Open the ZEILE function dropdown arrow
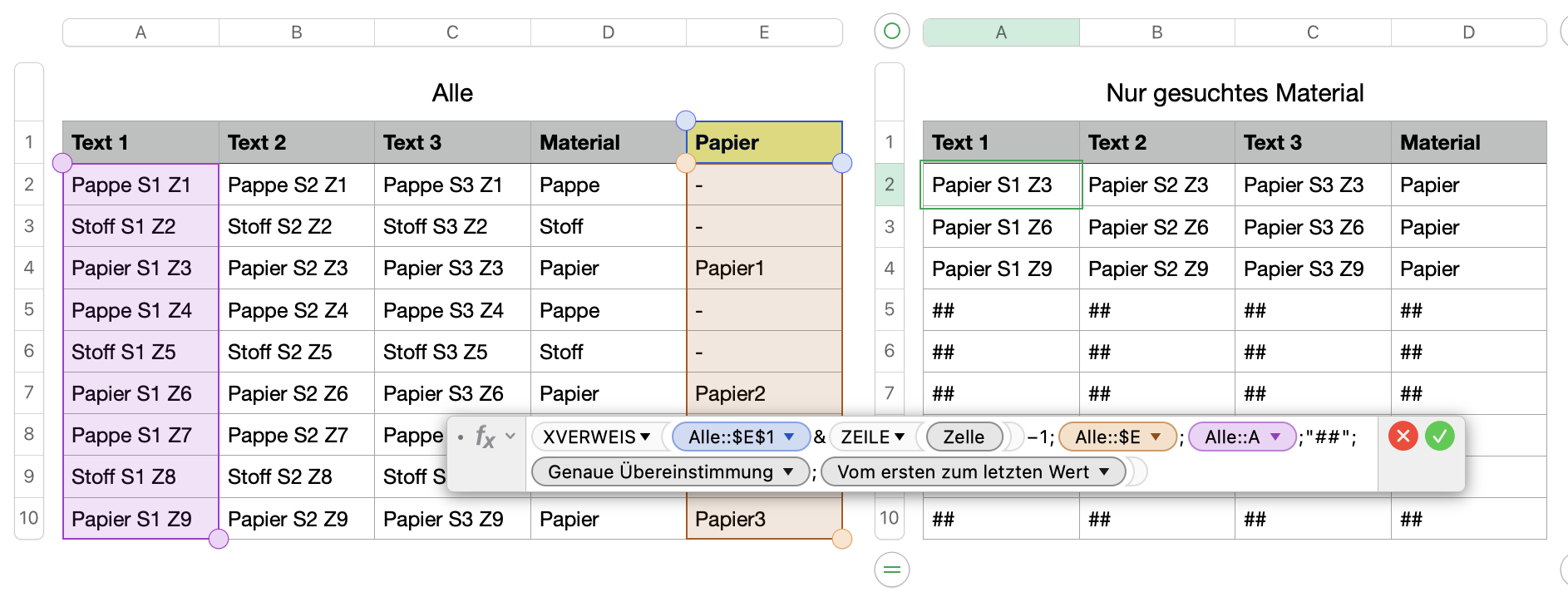The width and height of the screenshot is (1568, 597). pyautogui.click(x=899, y=437)
